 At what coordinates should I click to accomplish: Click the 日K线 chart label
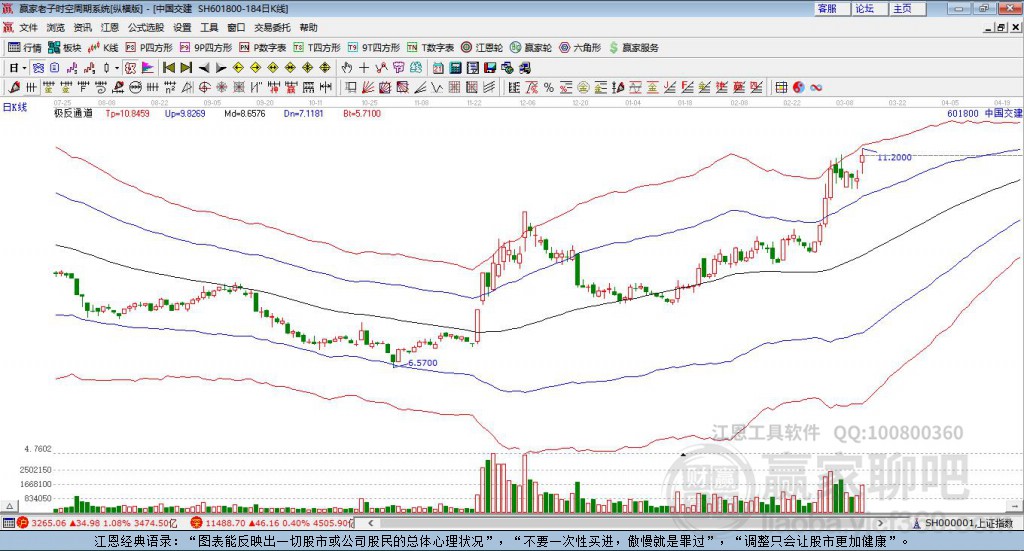click(15, 107)
